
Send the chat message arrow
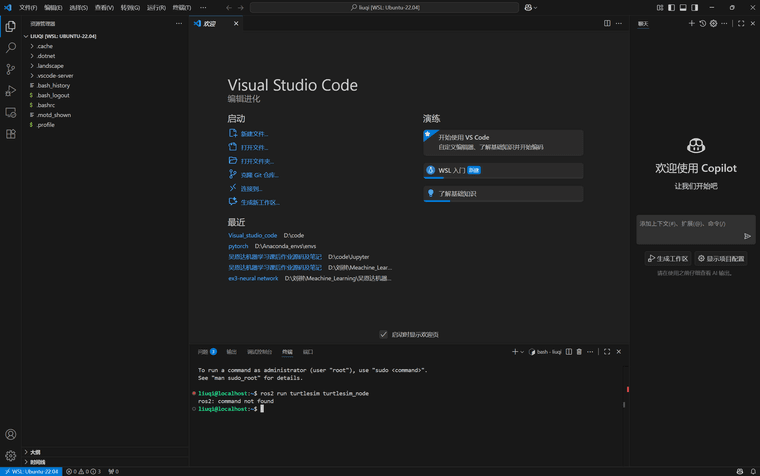point(747,236)
